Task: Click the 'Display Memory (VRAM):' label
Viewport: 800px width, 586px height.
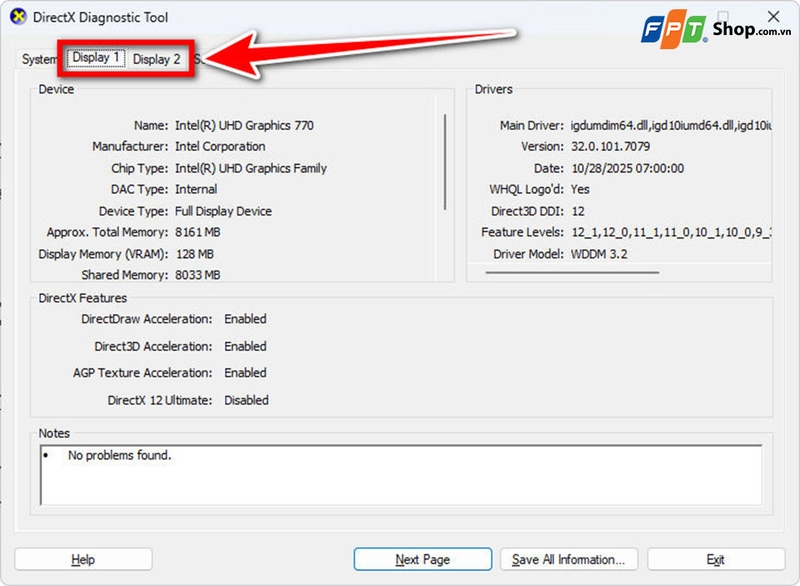Action: tap(103, 254)
